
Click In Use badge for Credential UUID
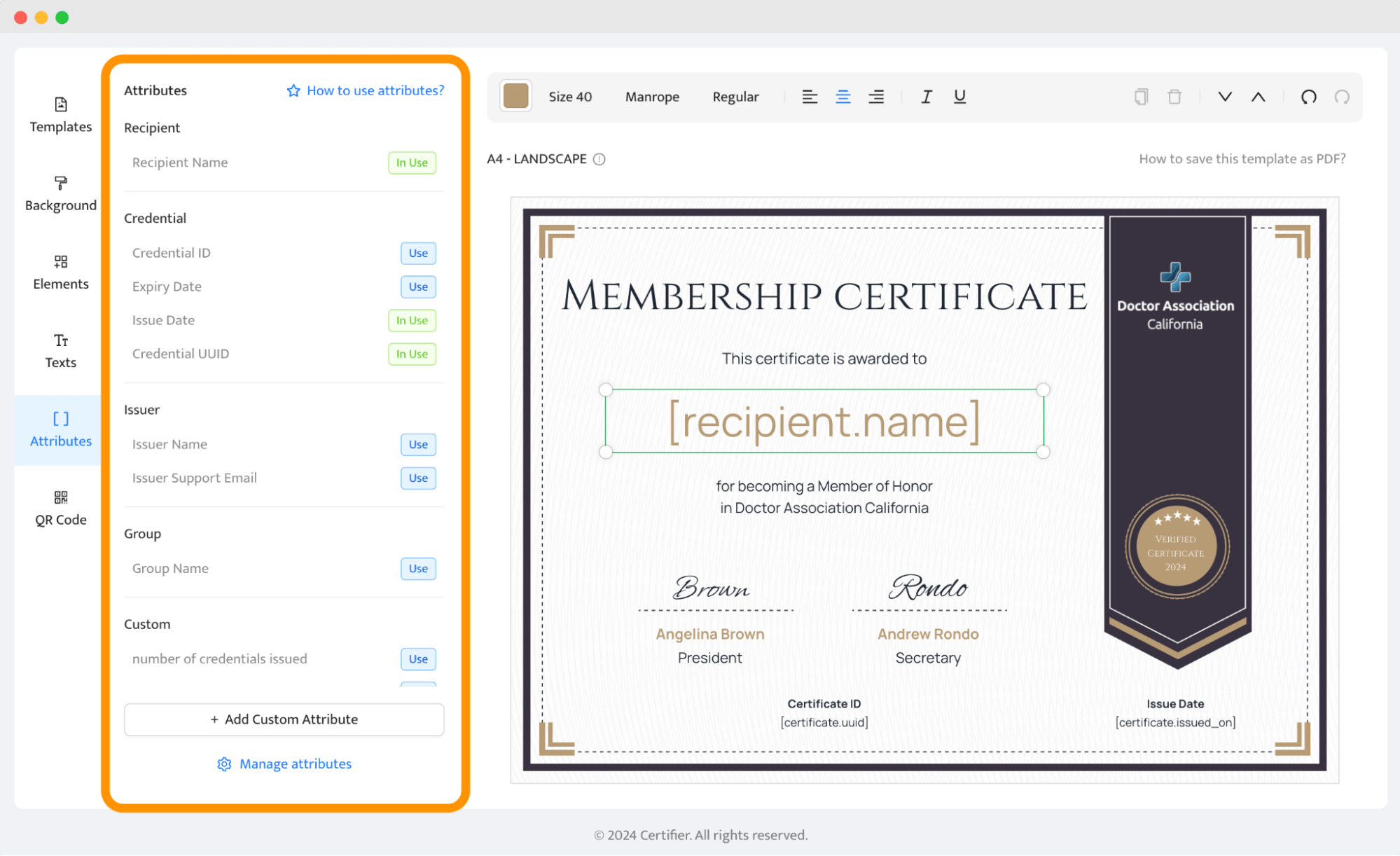click(x=412, y=354)
